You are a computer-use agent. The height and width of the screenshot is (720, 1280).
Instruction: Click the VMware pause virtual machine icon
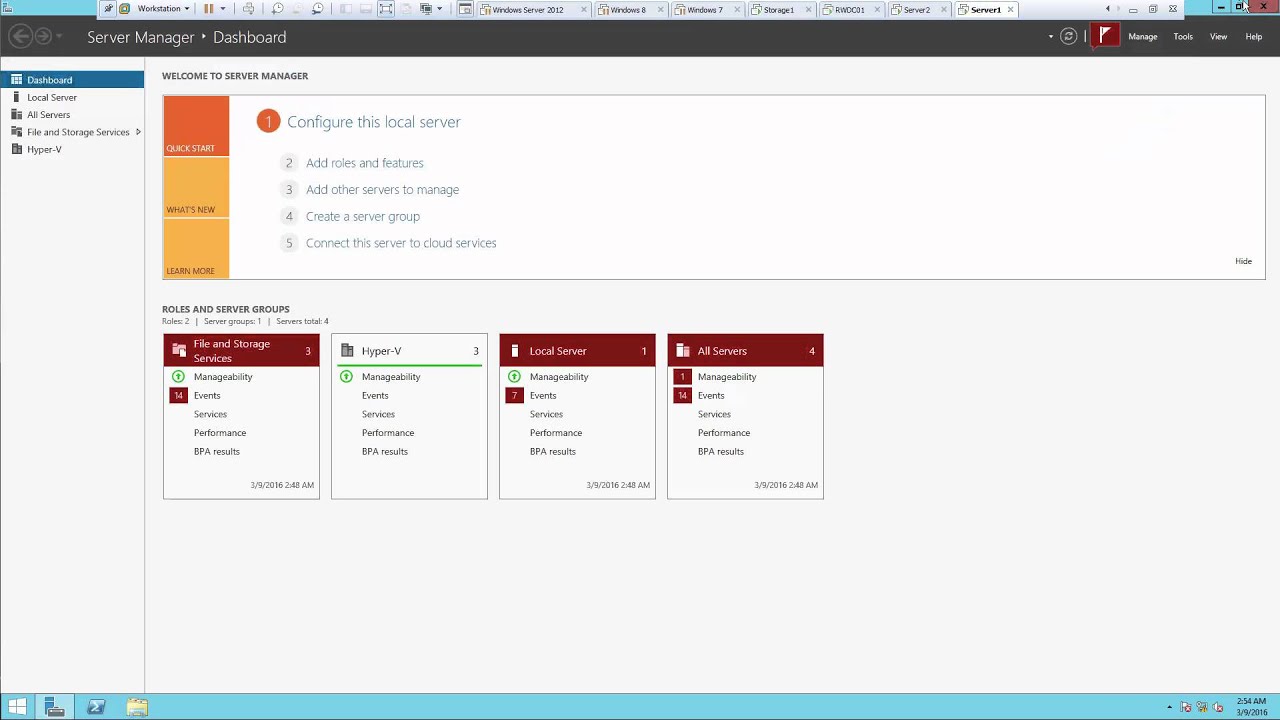209,9
